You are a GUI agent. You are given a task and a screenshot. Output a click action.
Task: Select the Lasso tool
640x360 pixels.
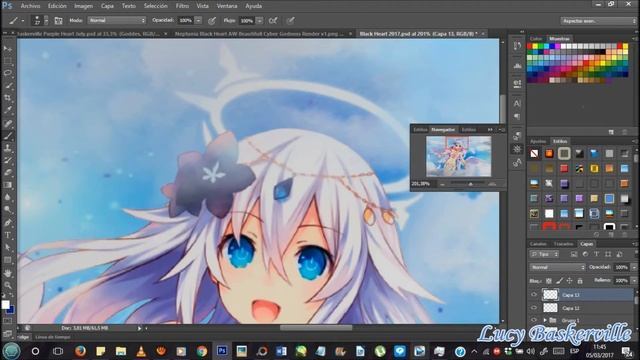tap(7, 73)
